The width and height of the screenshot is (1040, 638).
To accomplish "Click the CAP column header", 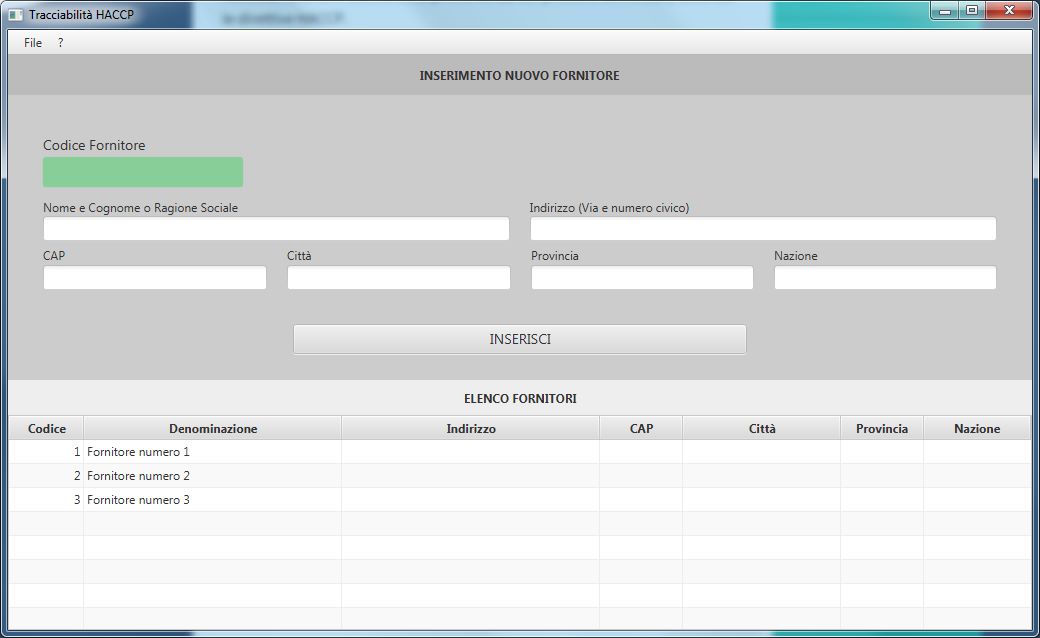I will pyautogui.click(x=641, y=429).
